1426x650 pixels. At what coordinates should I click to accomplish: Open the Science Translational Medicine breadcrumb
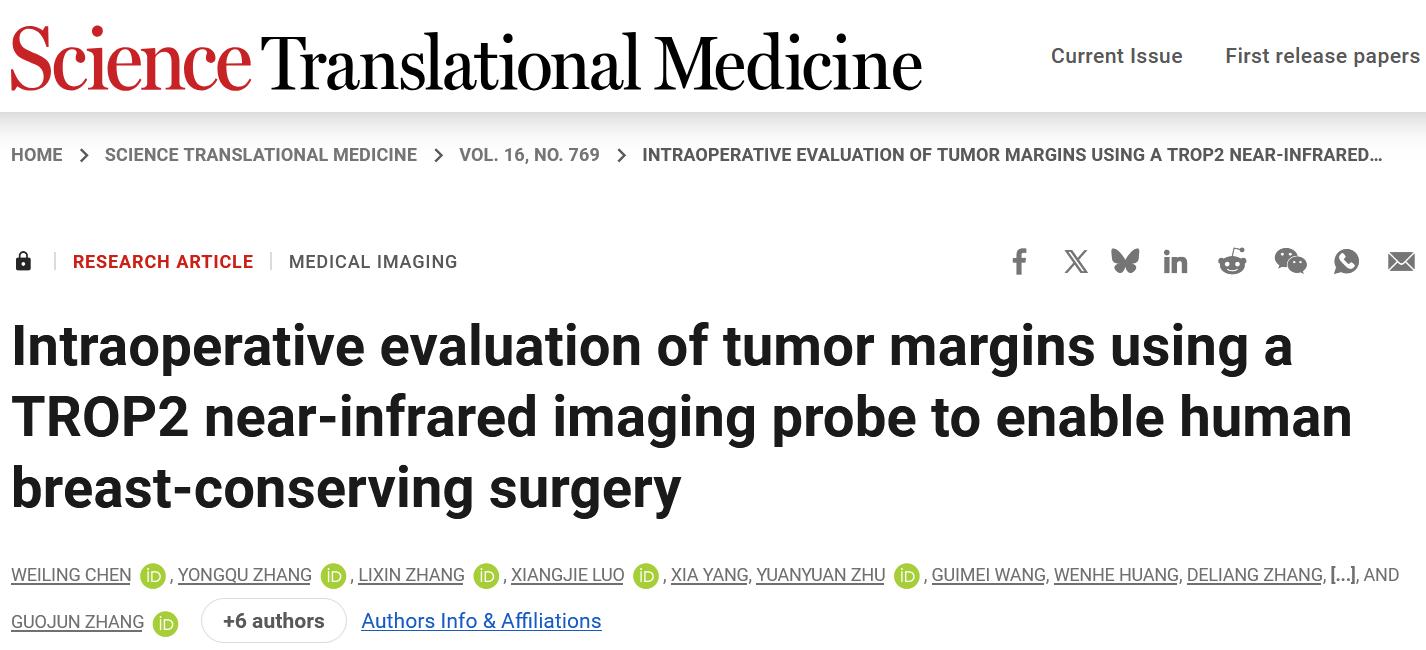click(261, 155)
